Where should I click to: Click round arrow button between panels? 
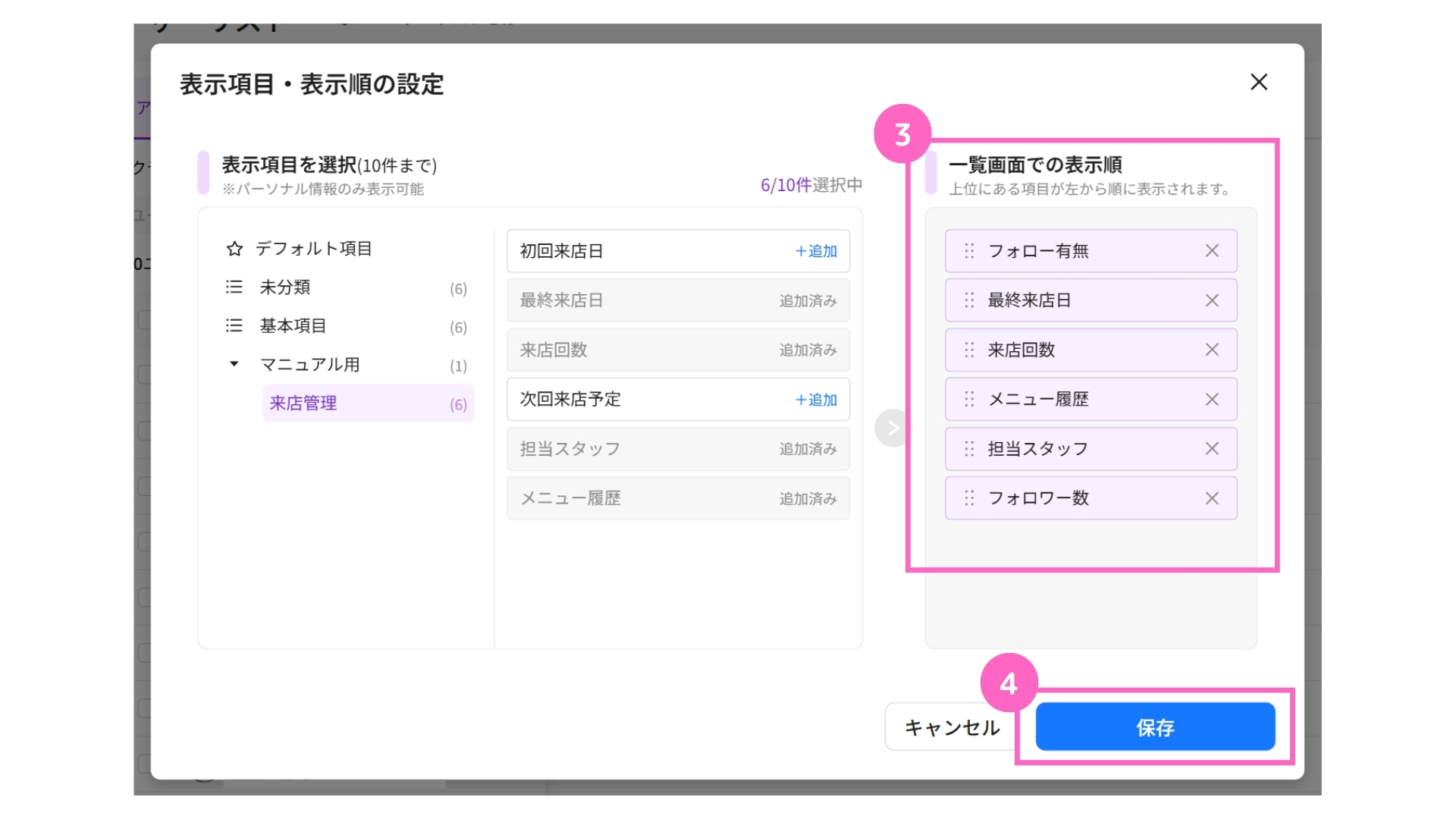click(x=893, y=428)
